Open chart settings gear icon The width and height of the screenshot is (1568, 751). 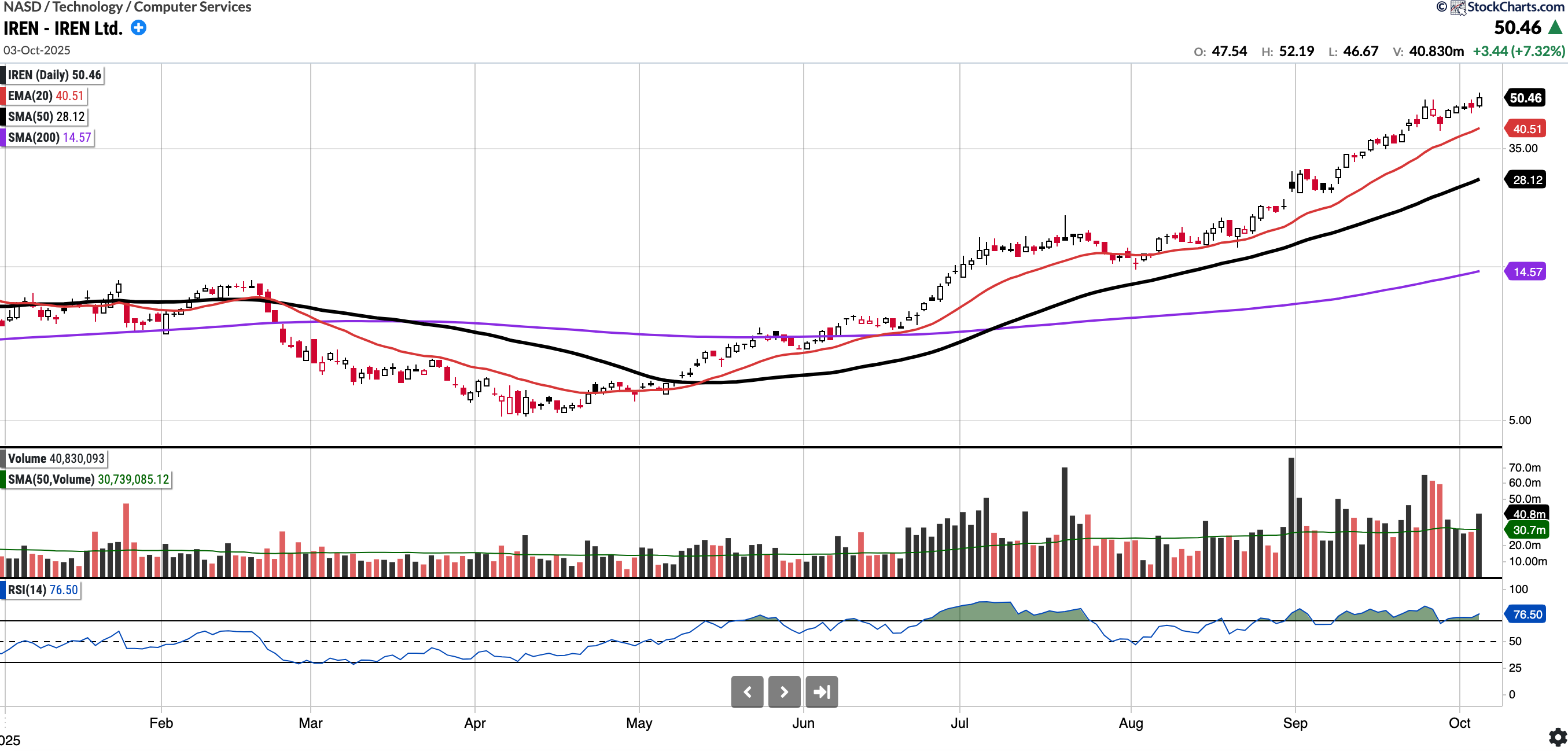[x=1557, y=738]
